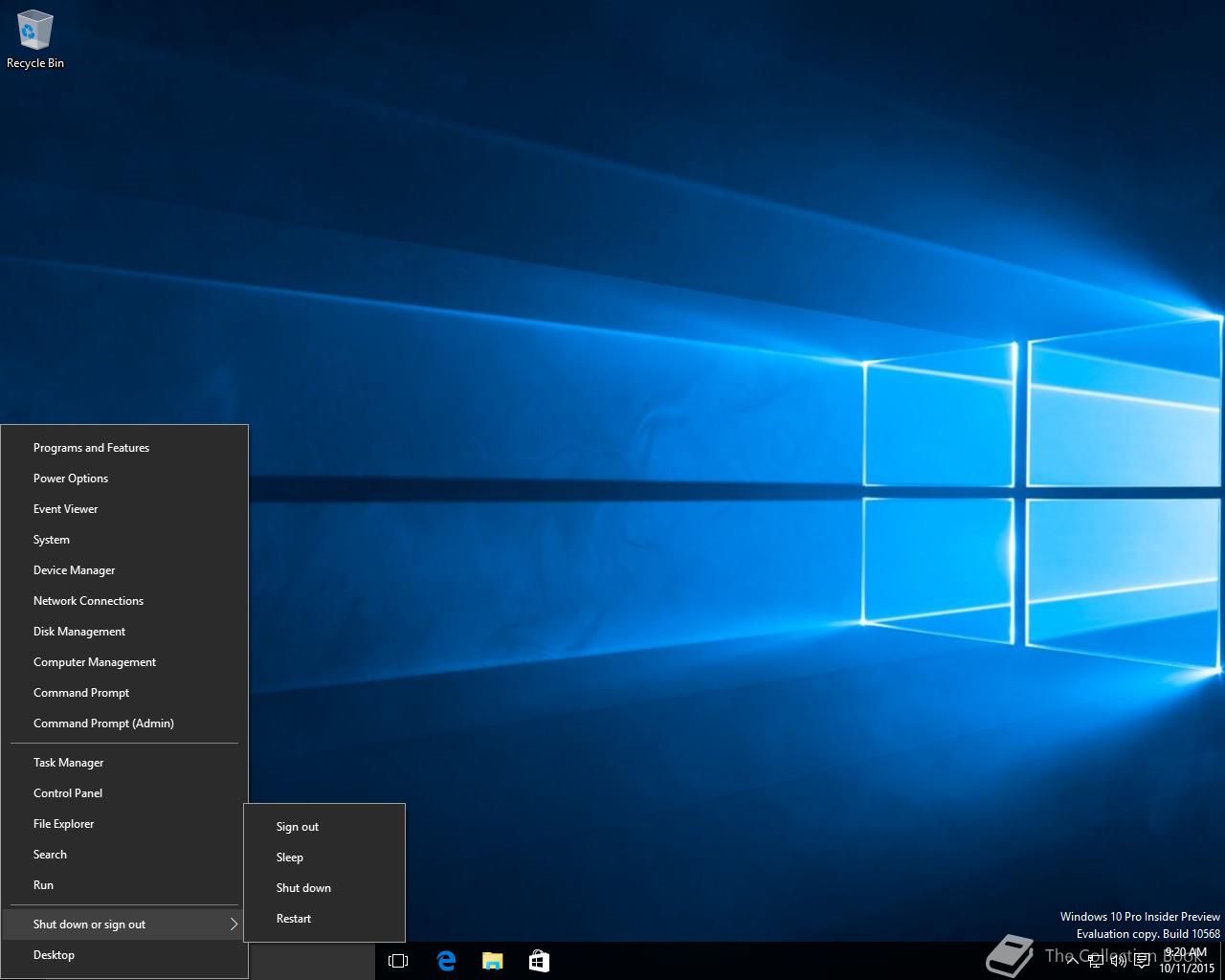The height and width of the screenshot is (980, 1225).
Task: Open the Action Center notification icon
Action: pyautogui.click(x=1142, y=961)
